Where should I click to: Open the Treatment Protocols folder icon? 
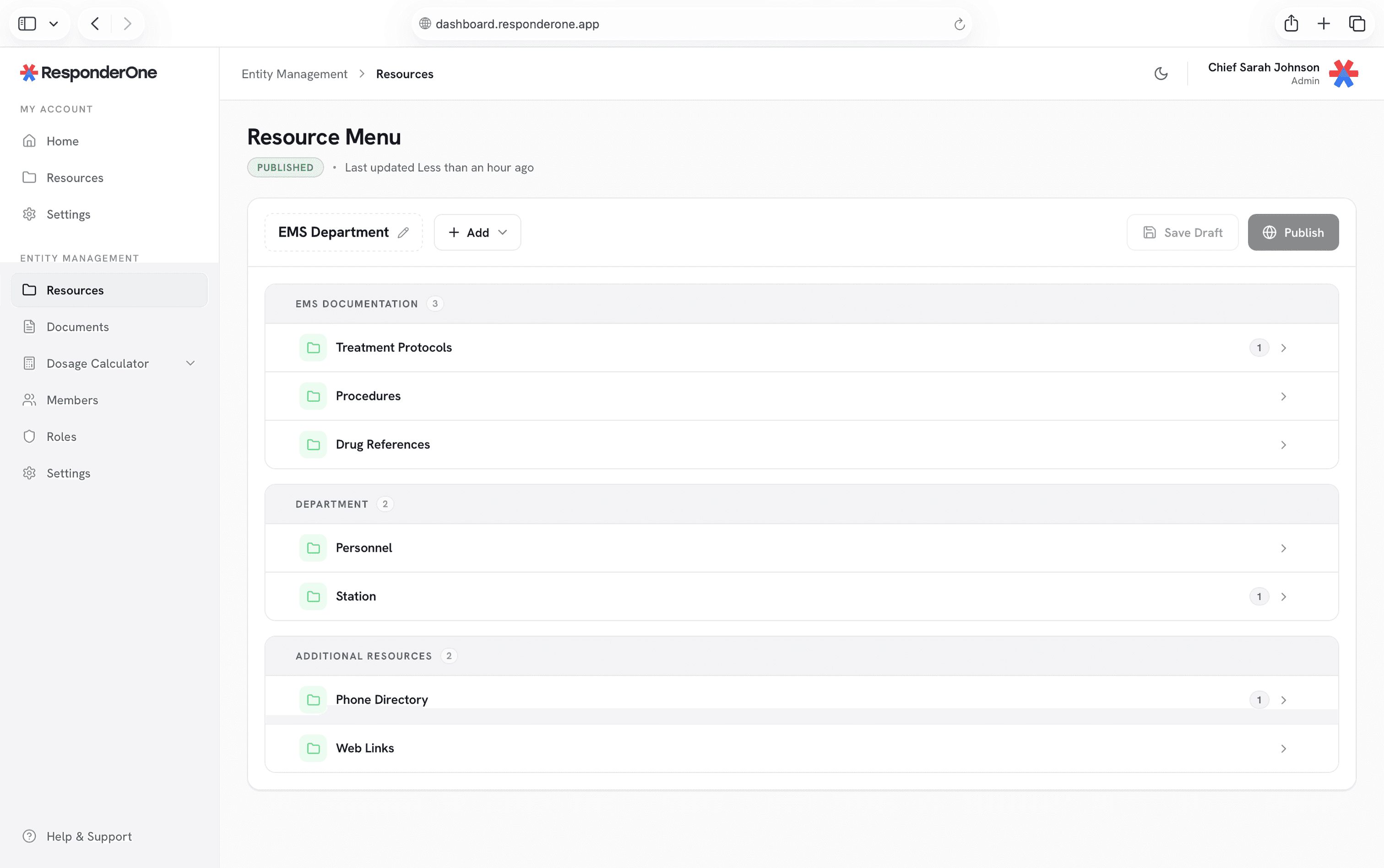point(313,348)
